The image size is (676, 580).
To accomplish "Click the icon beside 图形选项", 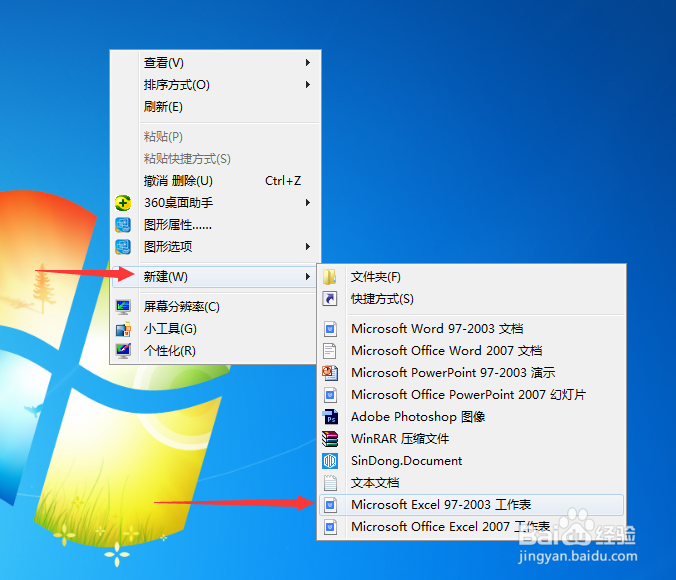I will coord(123,247).
